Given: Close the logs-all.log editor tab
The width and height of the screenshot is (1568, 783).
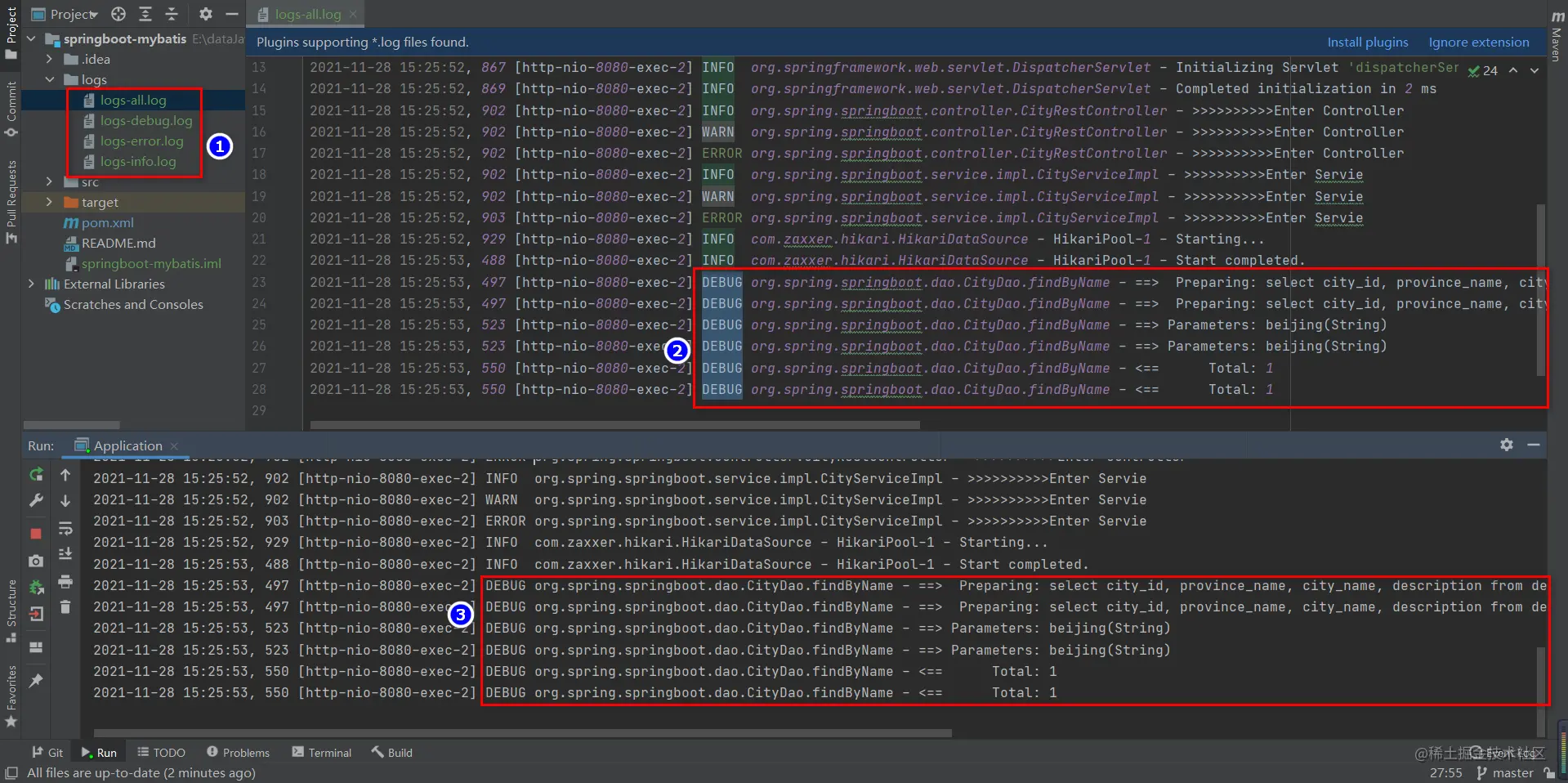Looking at the screenshot, I should click(x=353, y=14).
